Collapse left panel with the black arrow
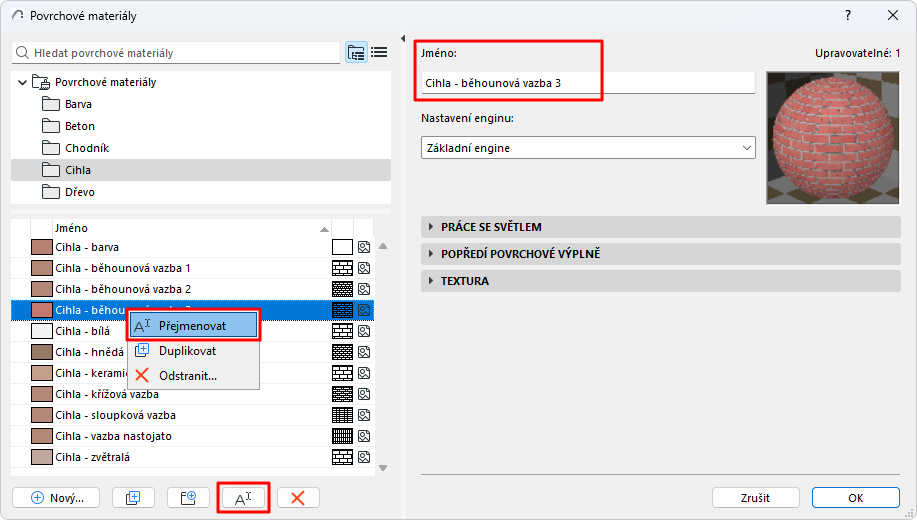 403,39
